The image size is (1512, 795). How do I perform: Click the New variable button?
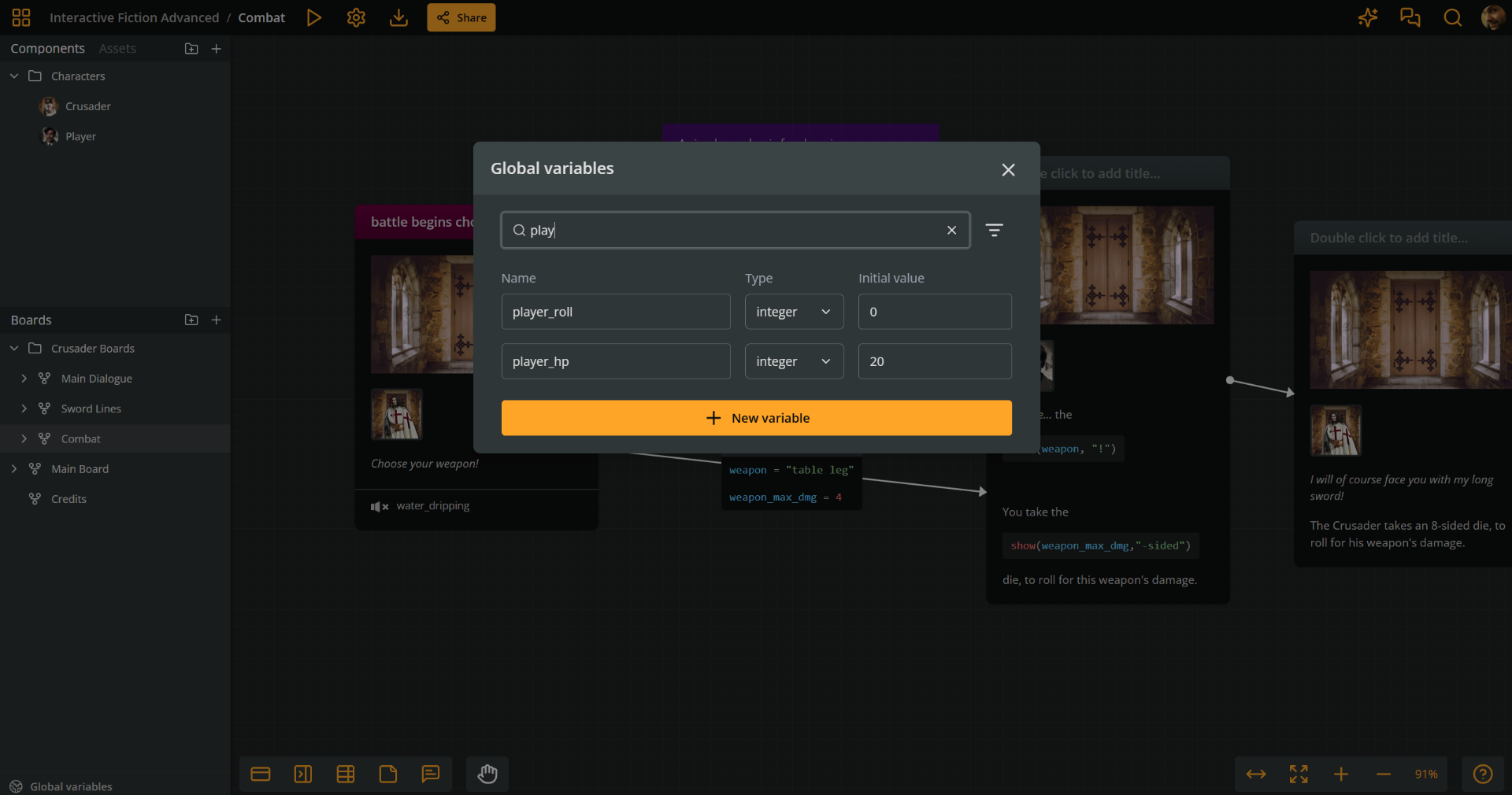(756, 418)
